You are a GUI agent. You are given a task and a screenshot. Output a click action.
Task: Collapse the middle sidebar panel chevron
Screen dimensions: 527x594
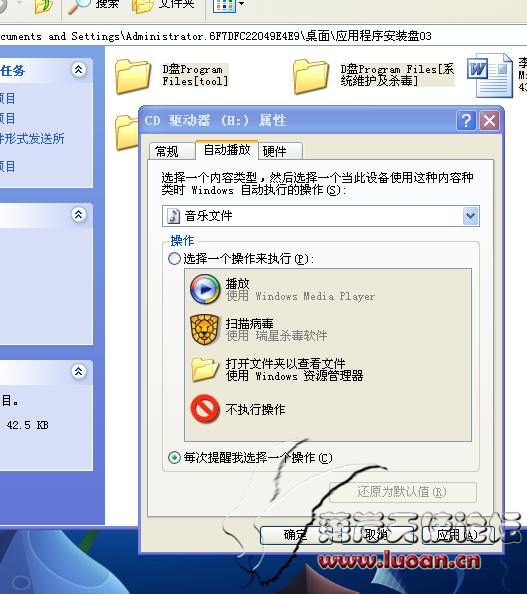(78, 215)
